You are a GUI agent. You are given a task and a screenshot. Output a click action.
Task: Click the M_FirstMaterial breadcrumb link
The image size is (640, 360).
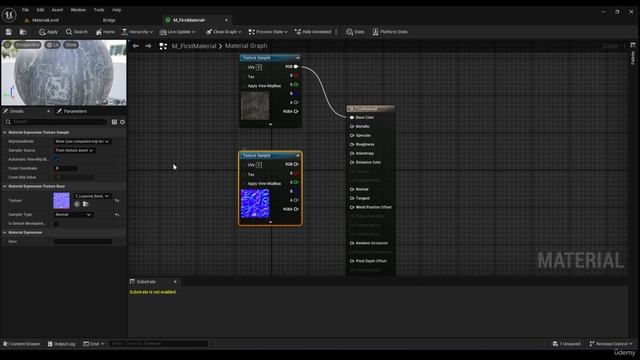pyautogui.click(x=194, y=46)
